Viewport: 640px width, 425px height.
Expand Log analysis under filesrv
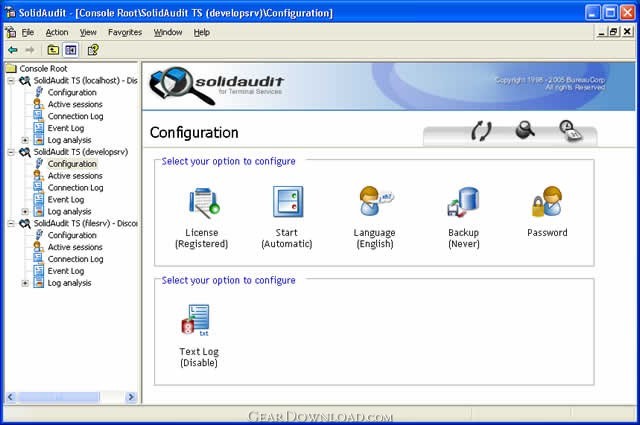click(x=25, y=283)
